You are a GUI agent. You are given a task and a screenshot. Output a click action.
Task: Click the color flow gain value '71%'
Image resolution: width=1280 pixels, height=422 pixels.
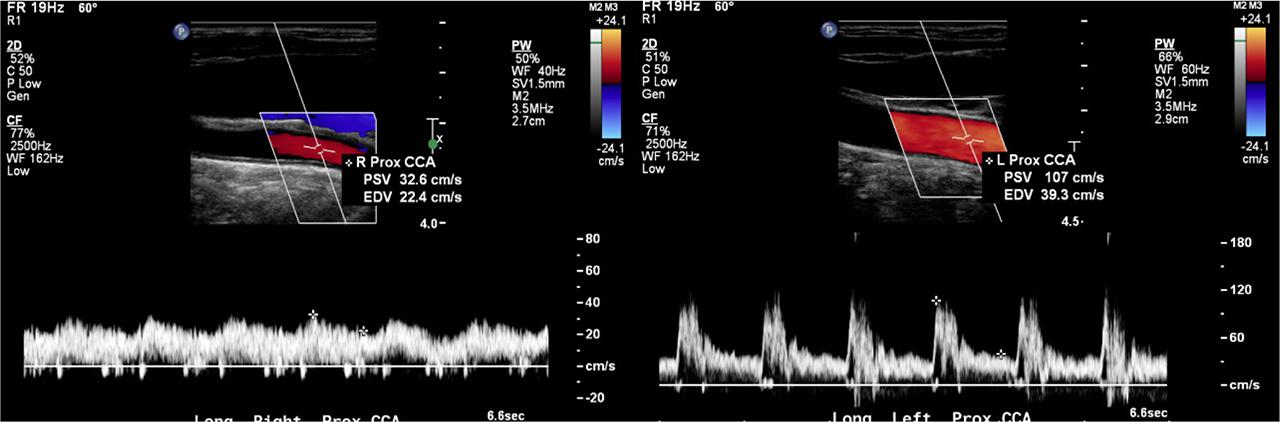(659, 131)
